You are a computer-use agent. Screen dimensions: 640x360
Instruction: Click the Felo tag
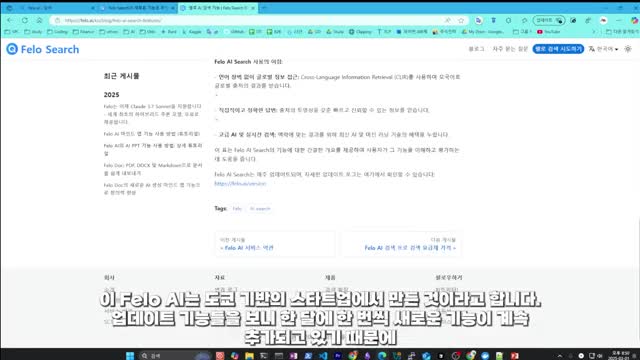(237, 209)
